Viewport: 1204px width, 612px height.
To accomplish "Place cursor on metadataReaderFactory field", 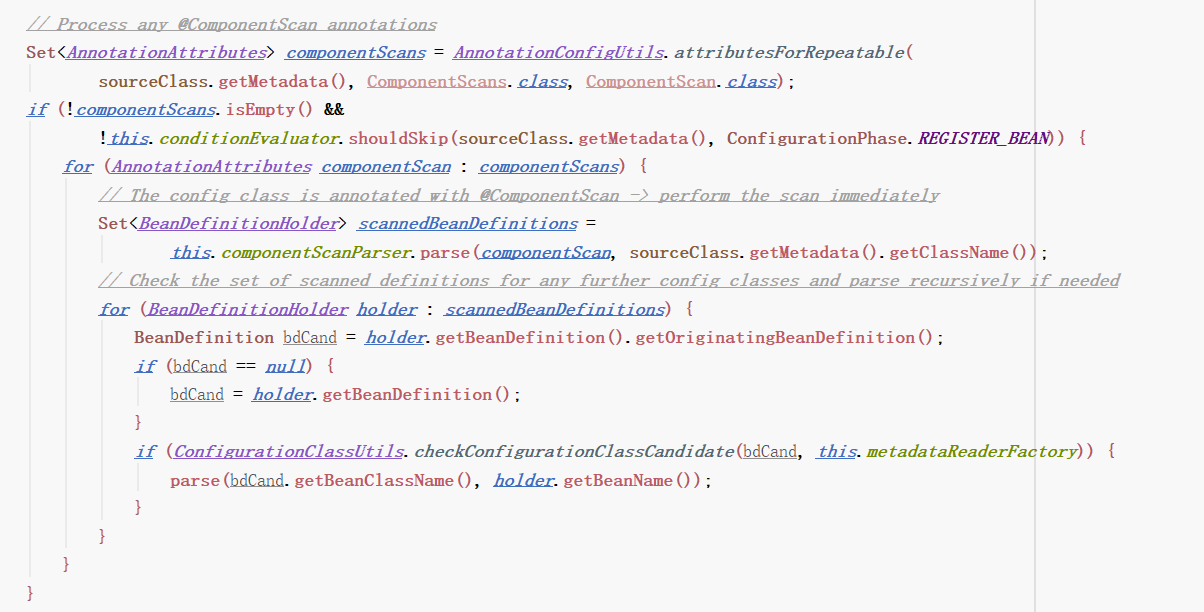I will (x=971, y=452).
